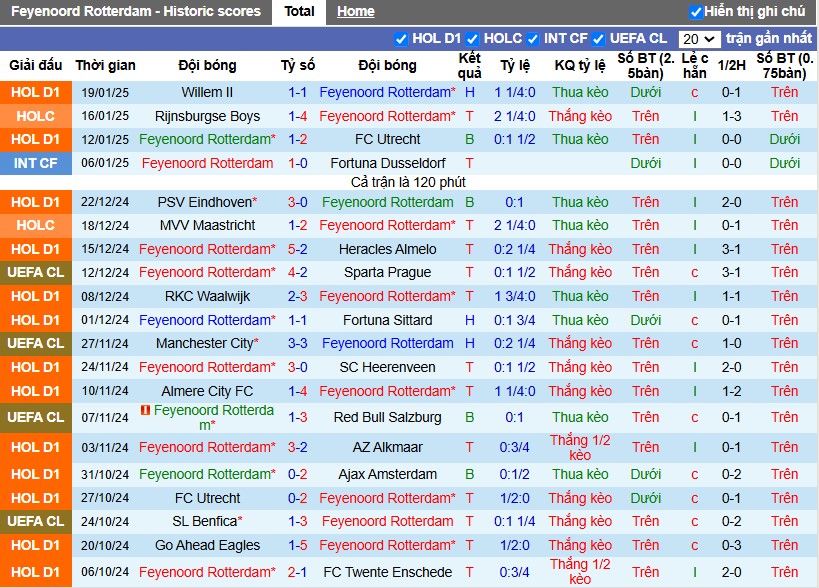Open the AZ Alkmaar team link

[x=388, y=448]
